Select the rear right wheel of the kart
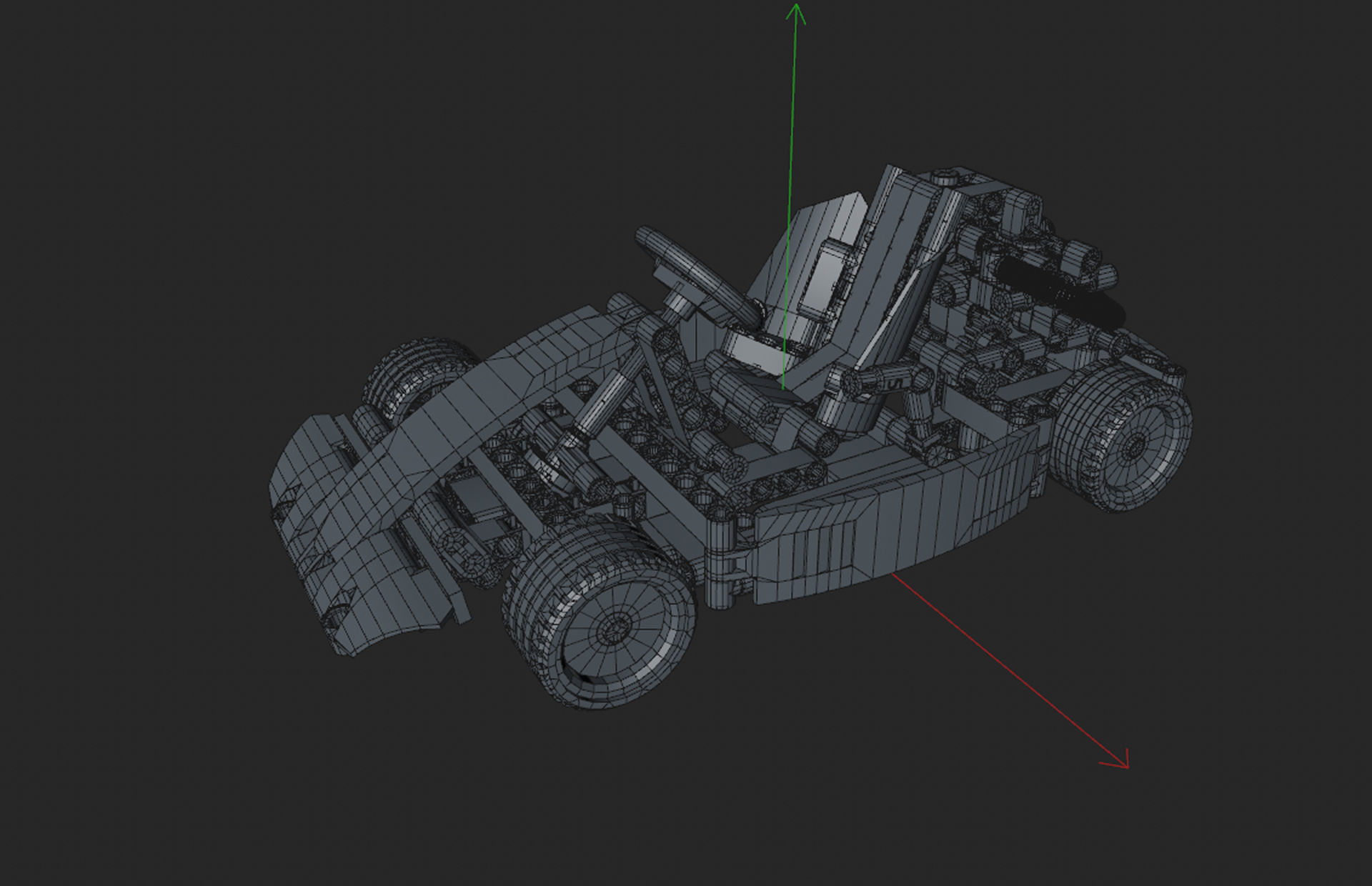The height and width of the screenshot is (886, 1372). [x=1122, y=436]
